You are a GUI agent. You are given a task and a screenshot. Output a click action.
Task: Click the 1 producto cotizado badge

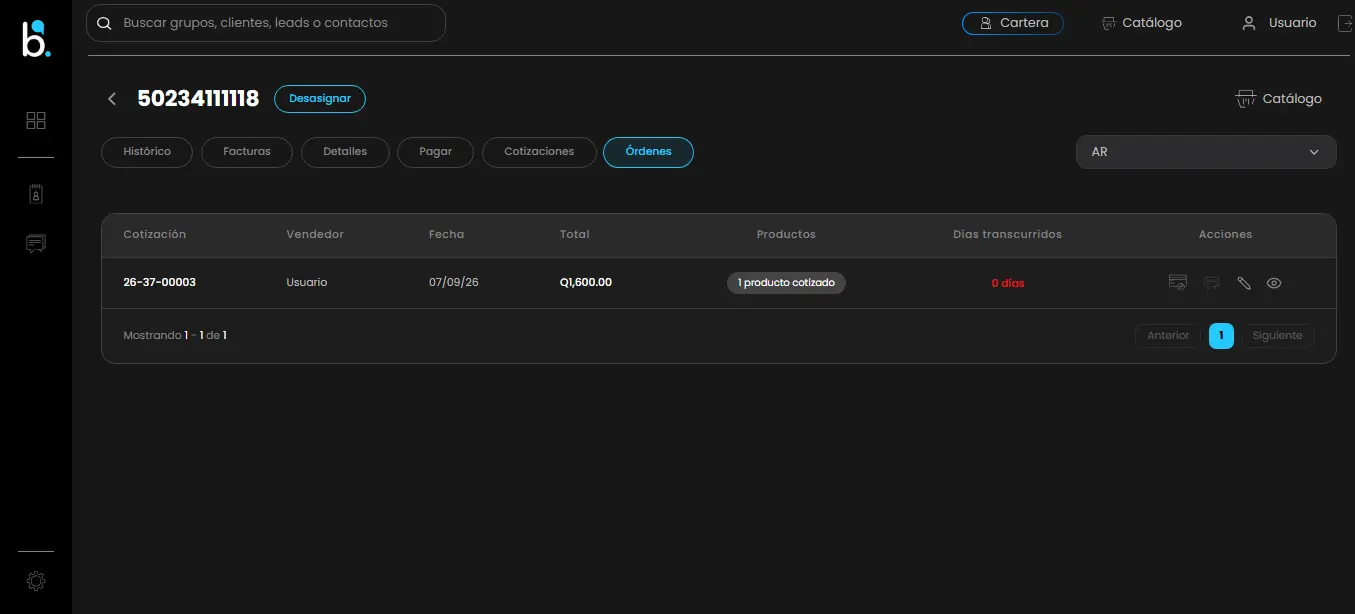pyautogui.click(x=786, y=283)
